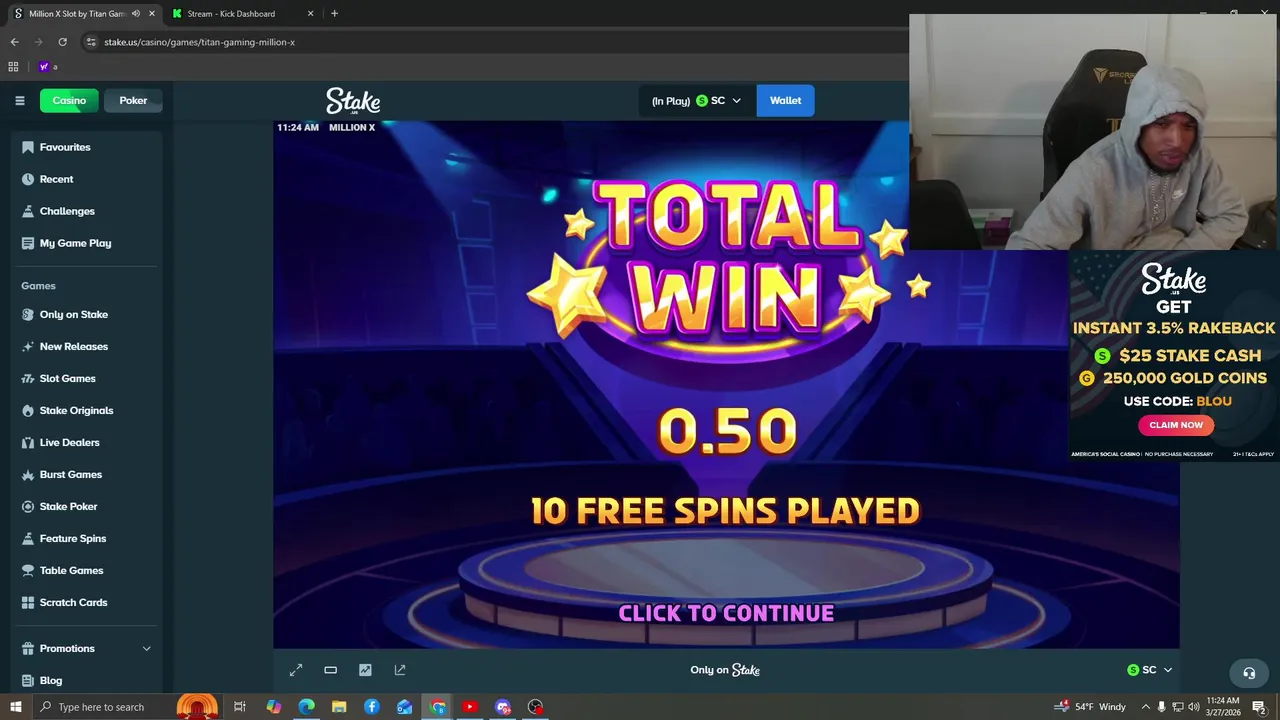
Task: Open the notification center
Action: pos(1259,707)
